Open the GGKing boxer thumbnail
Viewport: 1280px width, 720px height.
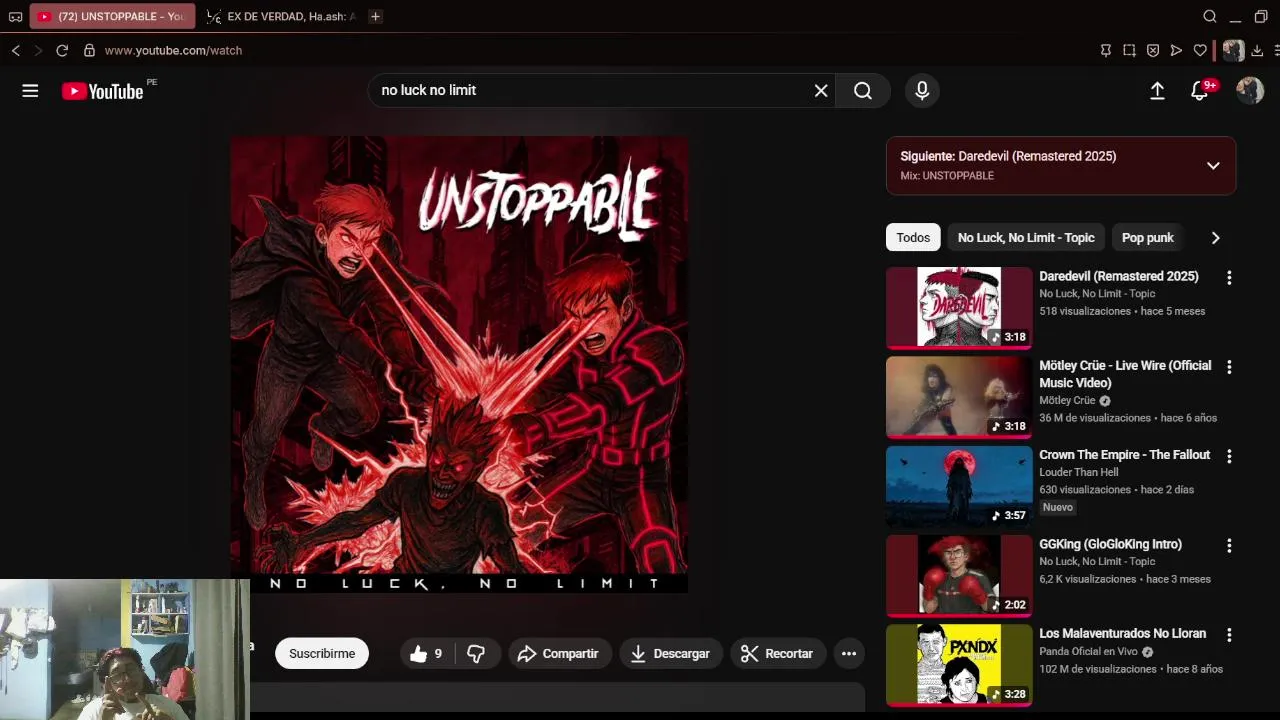[x=959, y=575]
